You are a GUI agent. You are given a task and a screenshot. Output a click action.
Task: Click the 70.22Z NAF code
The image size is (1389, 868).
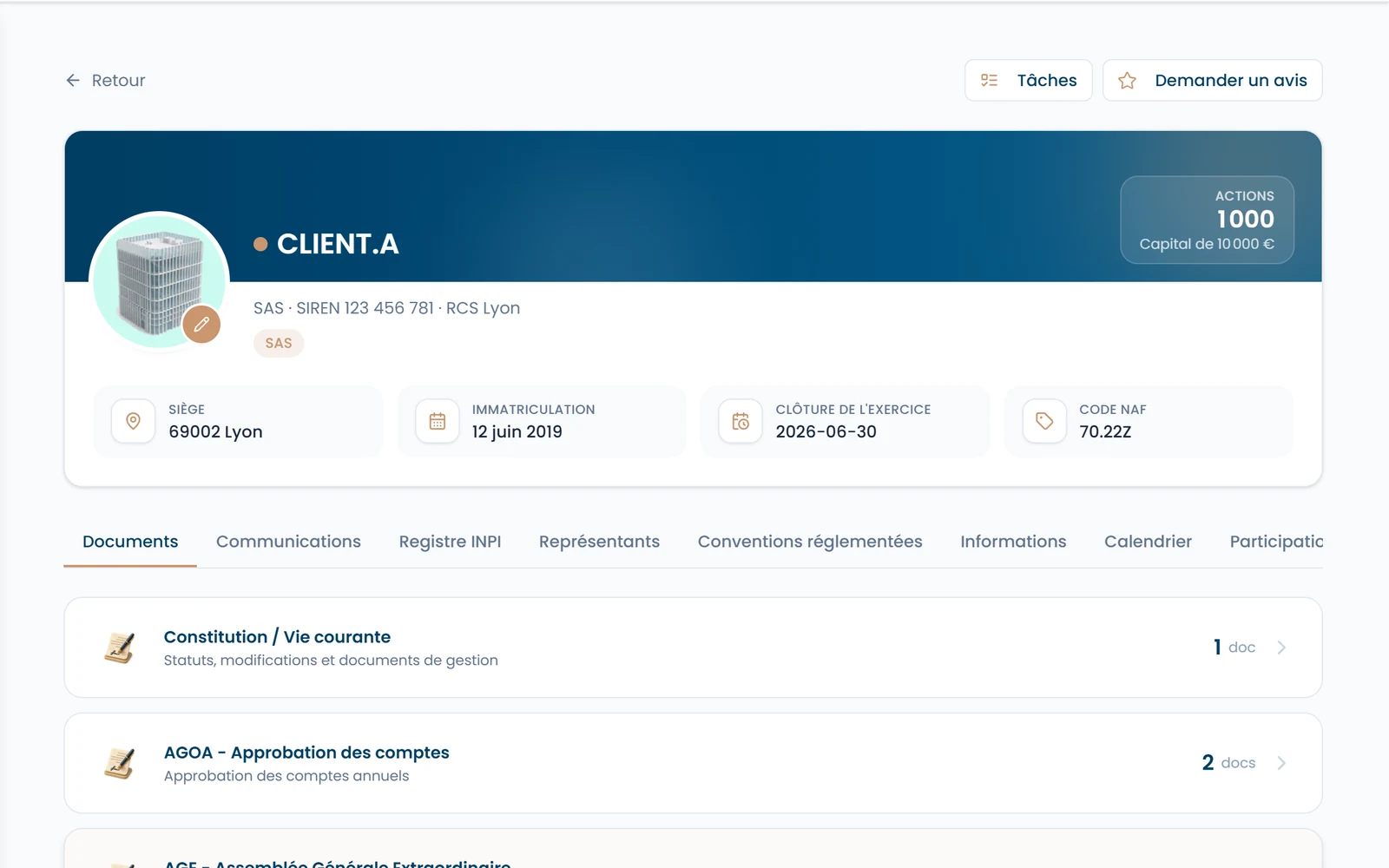pyautogui.click(x=1105, y=431)
